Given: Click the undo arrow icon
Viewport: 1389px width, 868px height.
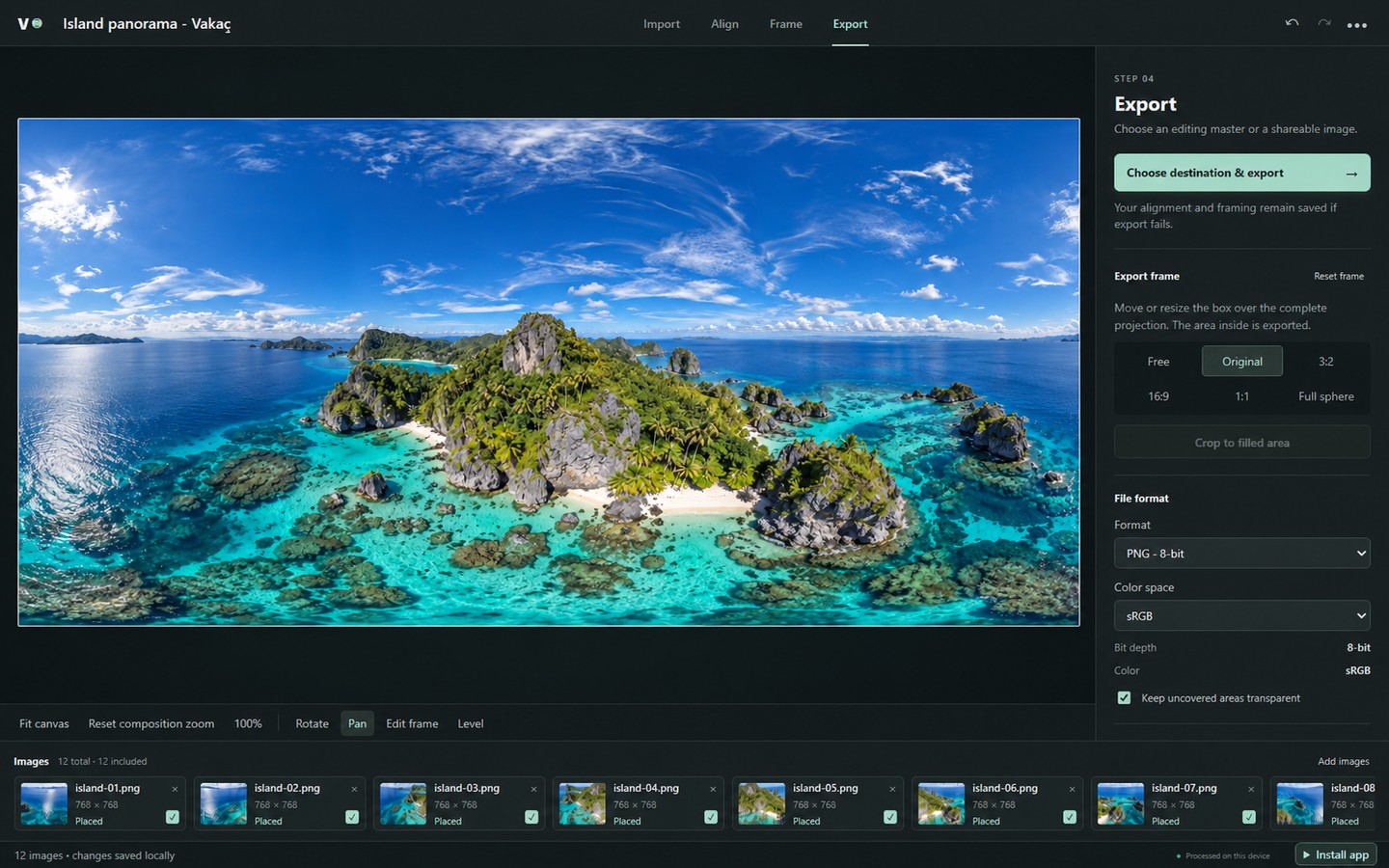Looking at the screenshot, I should 1292,23.
